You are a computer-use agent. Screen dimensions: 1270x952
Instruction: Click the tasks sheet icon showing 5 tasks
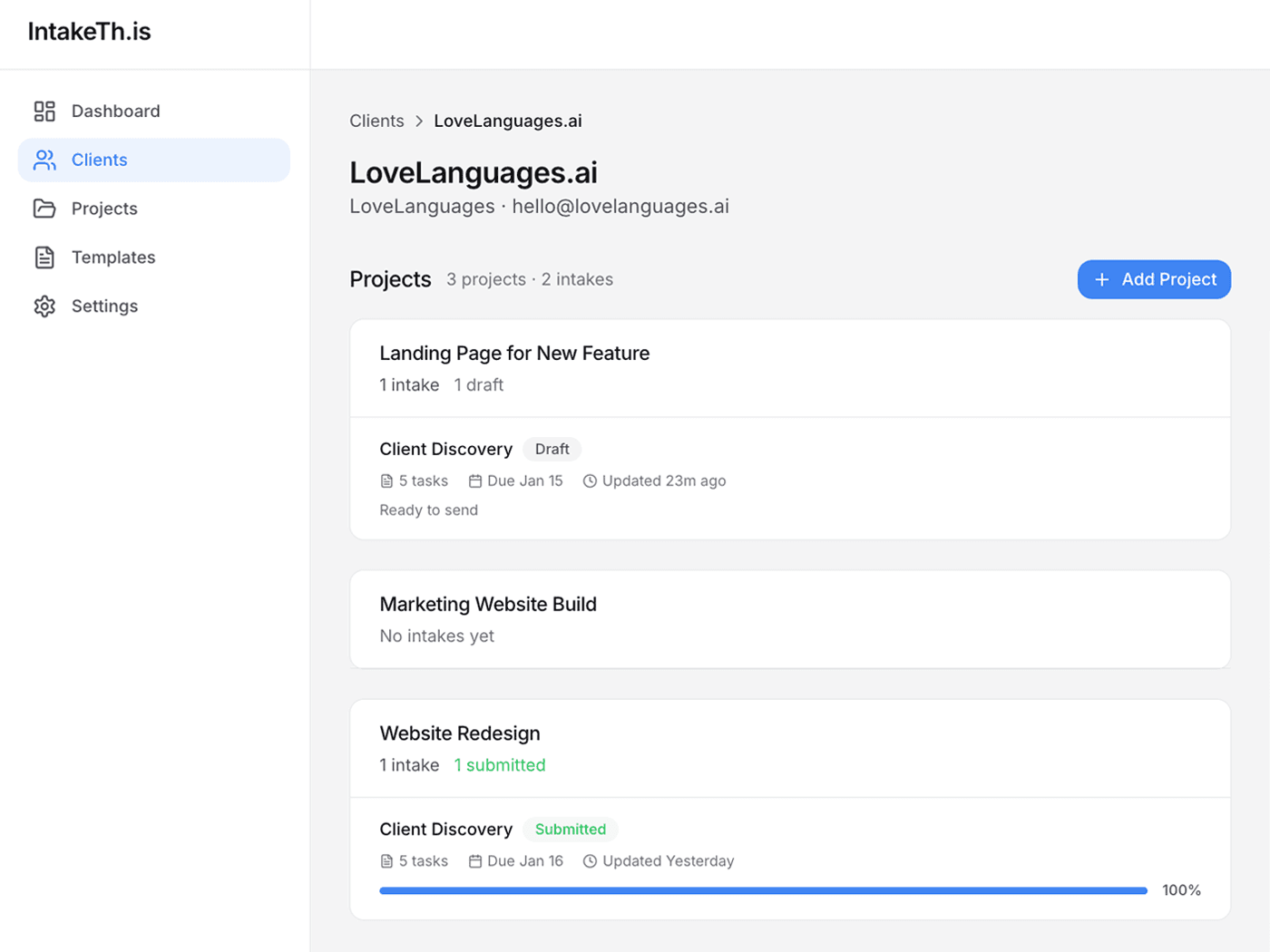pos(386,481)
